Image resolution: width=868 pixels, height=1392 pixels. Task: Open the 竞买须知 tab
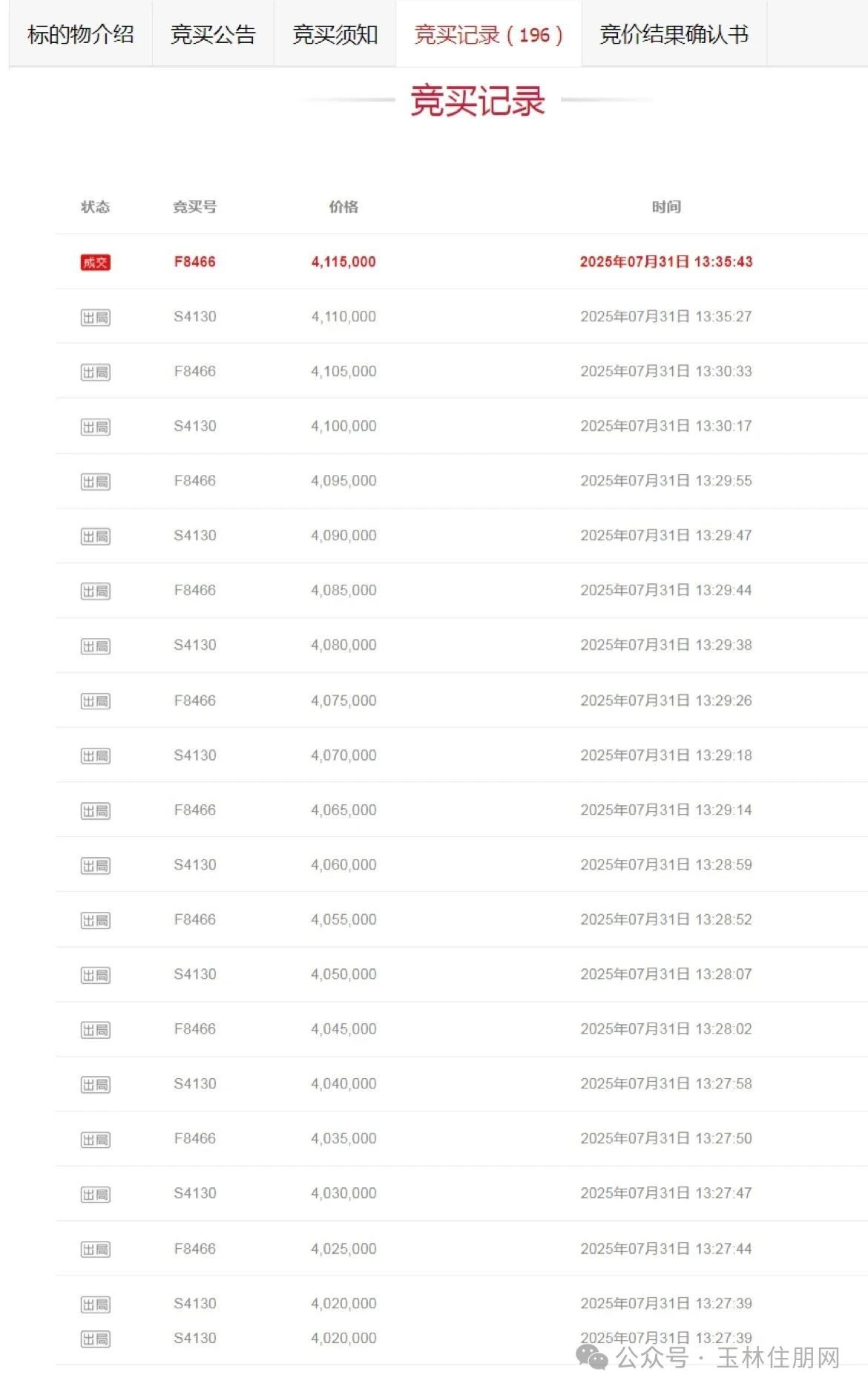(x=335, y=34)
